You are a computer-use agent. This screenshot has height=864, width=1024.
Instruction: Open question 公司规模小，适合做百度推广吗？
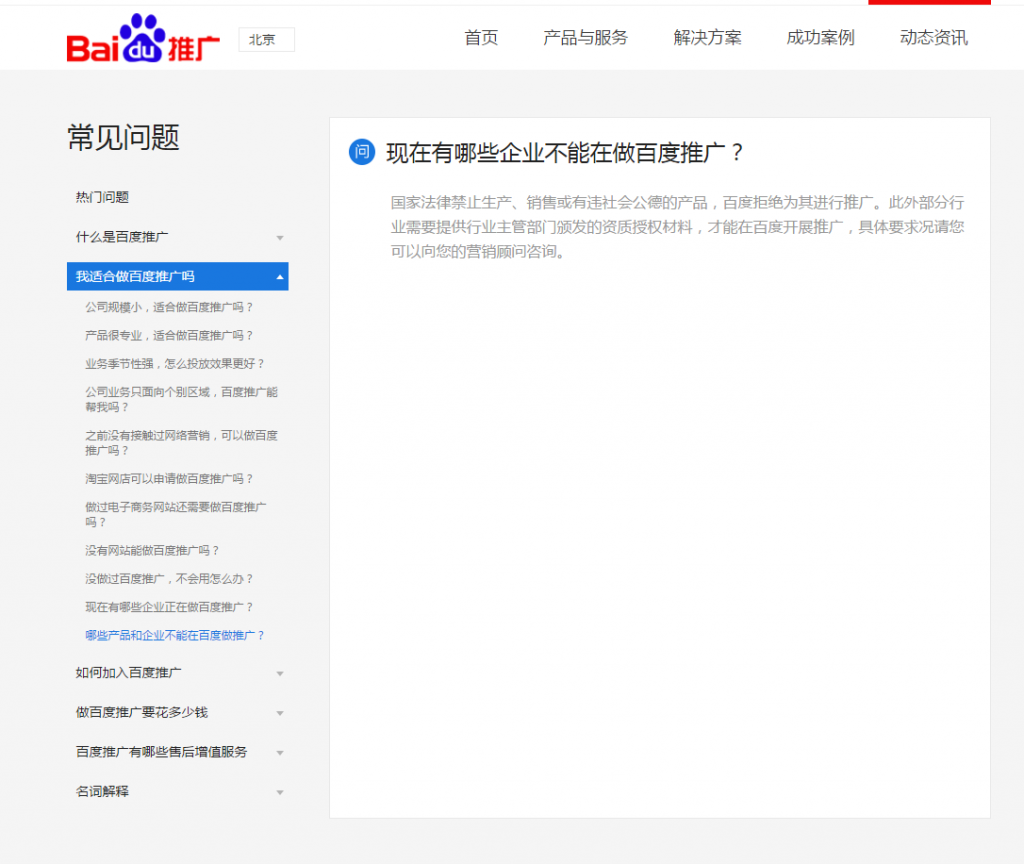pyautogui.click(x=169, y=307)
